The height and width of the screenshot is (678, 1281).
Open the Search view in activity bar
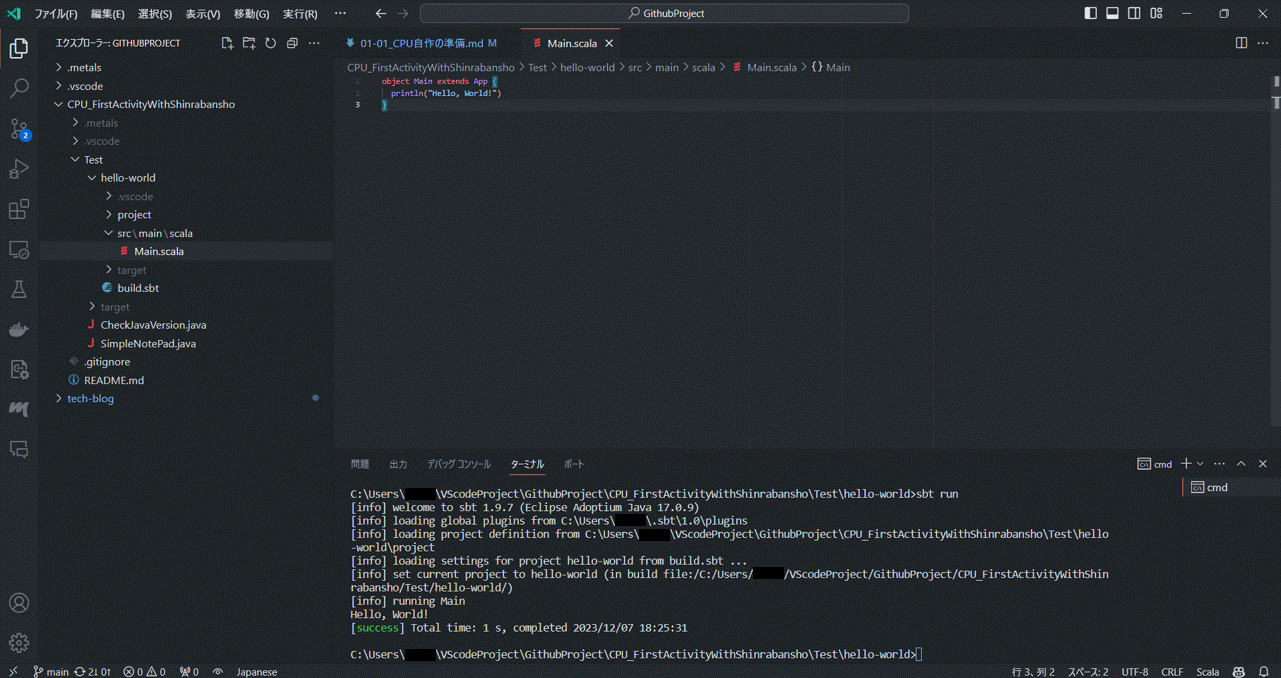(19, 89)
